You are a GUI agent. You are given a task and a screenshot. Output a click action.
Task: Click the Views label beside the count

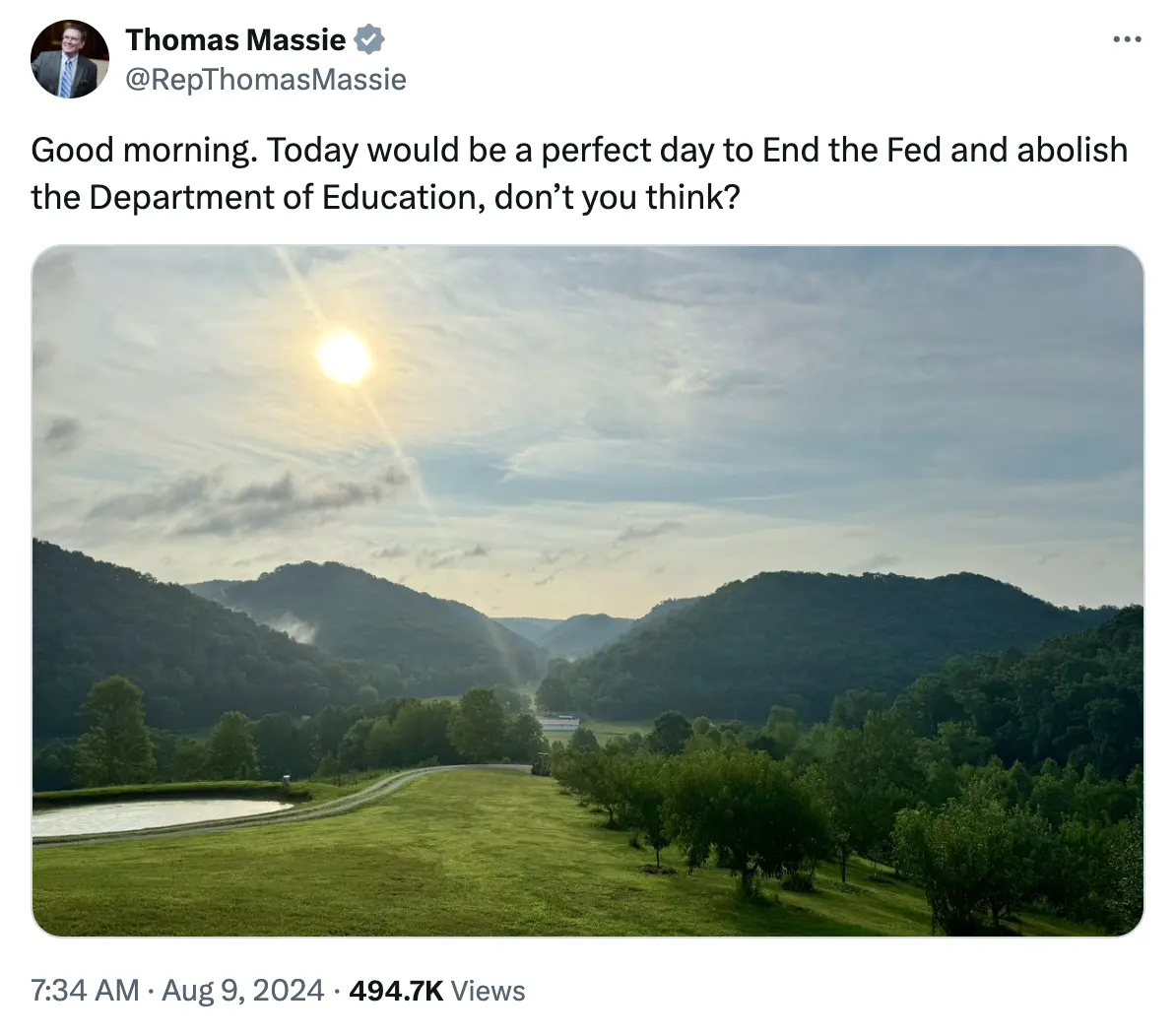click(x=489, y=991)
